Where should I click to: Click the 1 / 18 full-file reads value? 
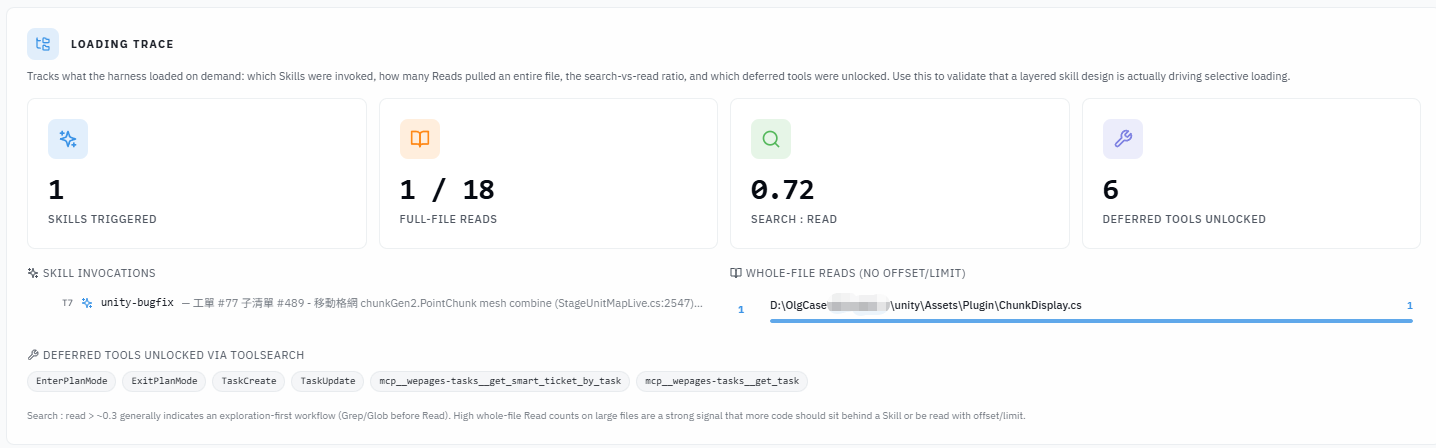(447, 190)
